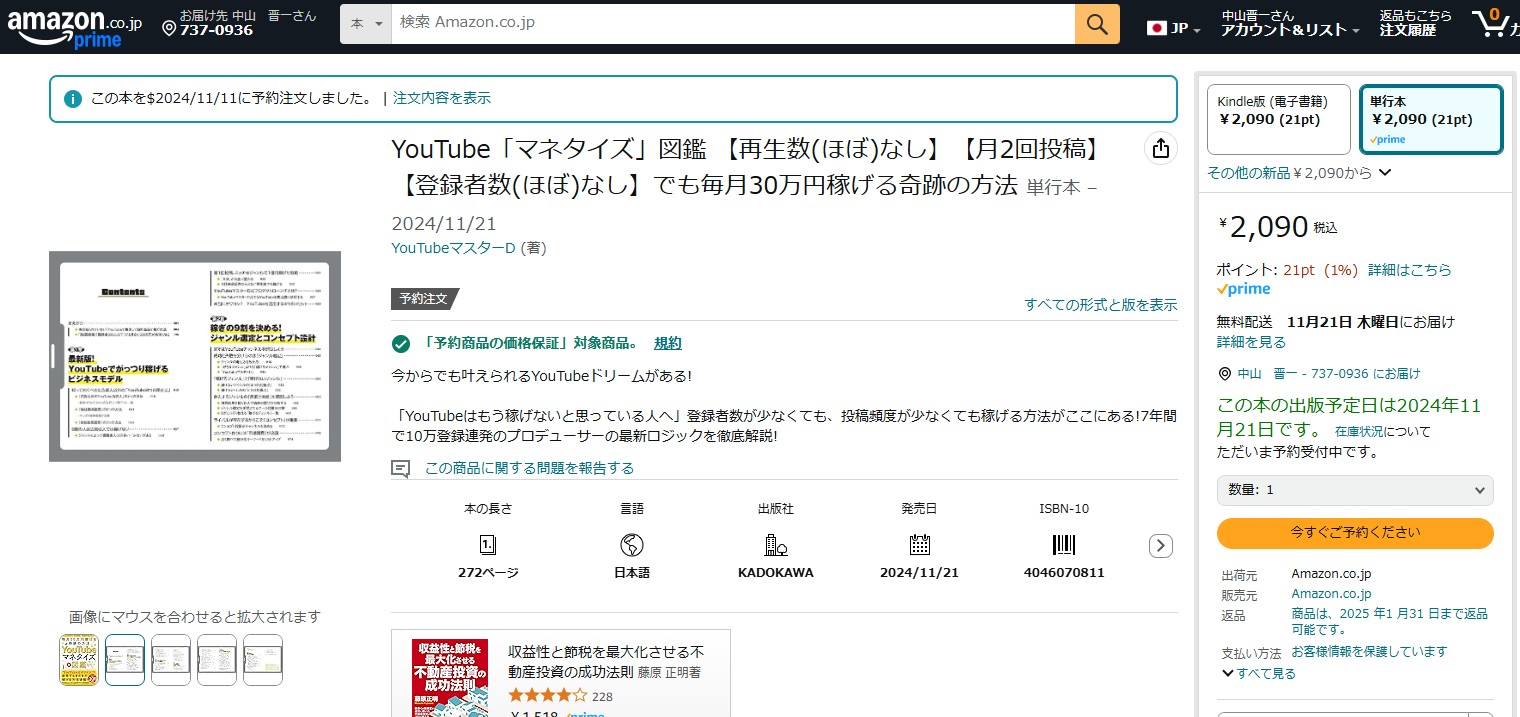The image size is (1520, 717).
Task: Open the JP language dropdown
Action: point(1174,28)
